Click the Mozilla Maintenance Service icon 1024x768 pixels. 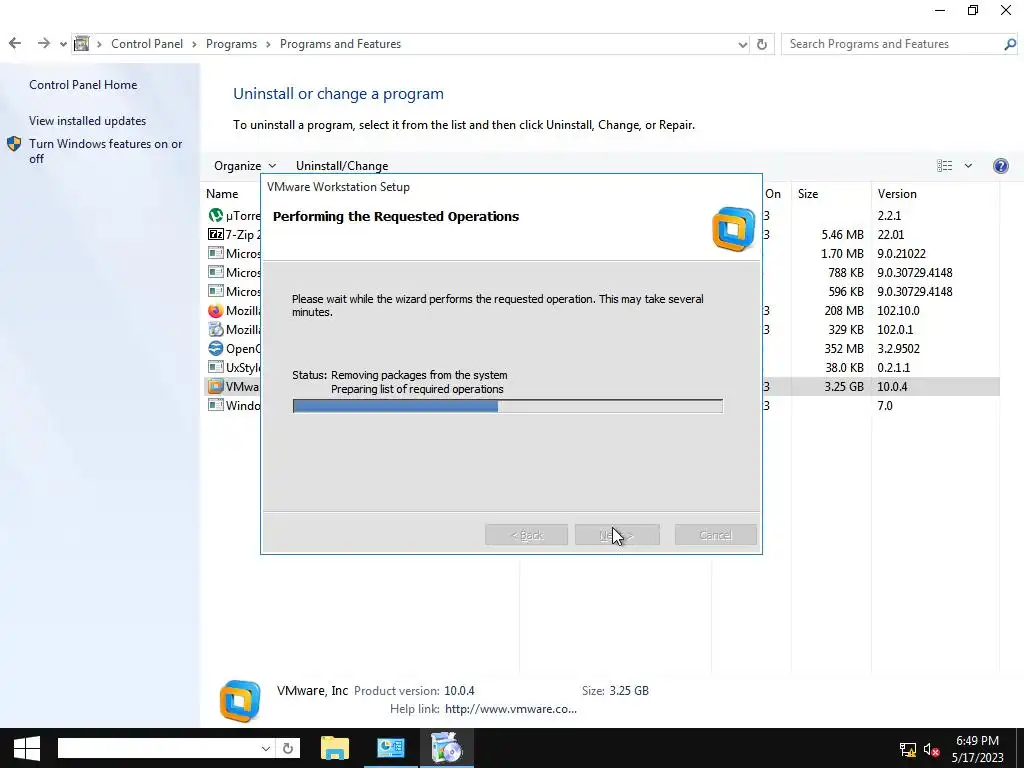pyautogui.click(x=216, y=329)
